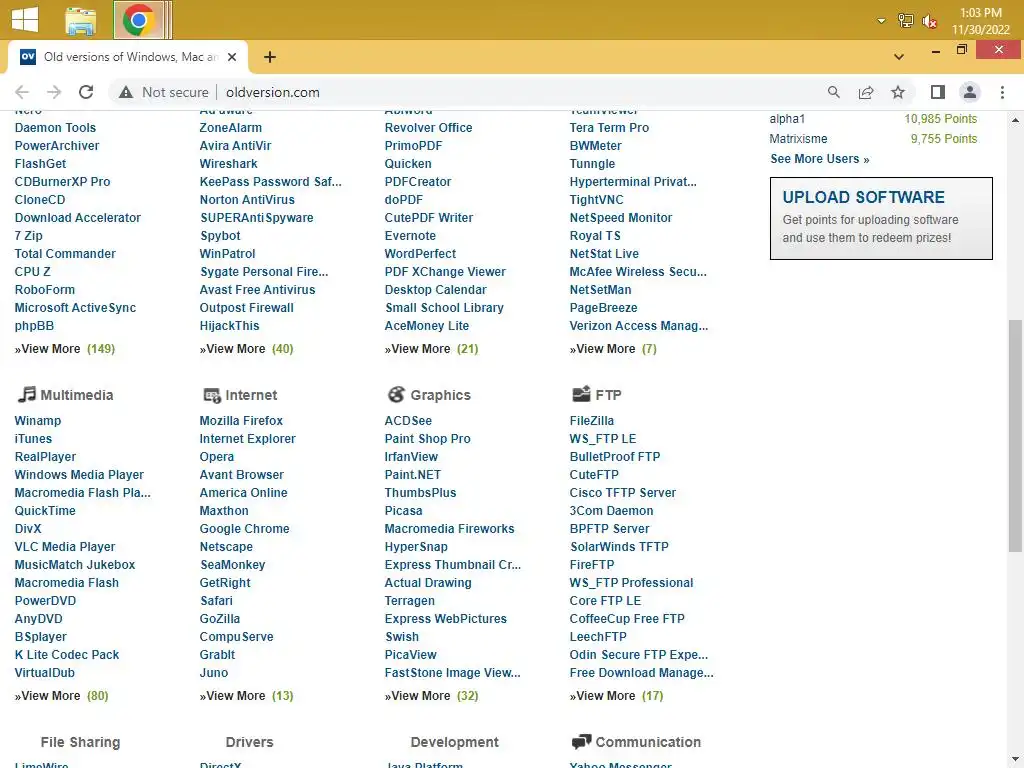
Task: Open the Drivers category heading
Action: (249, 742)
